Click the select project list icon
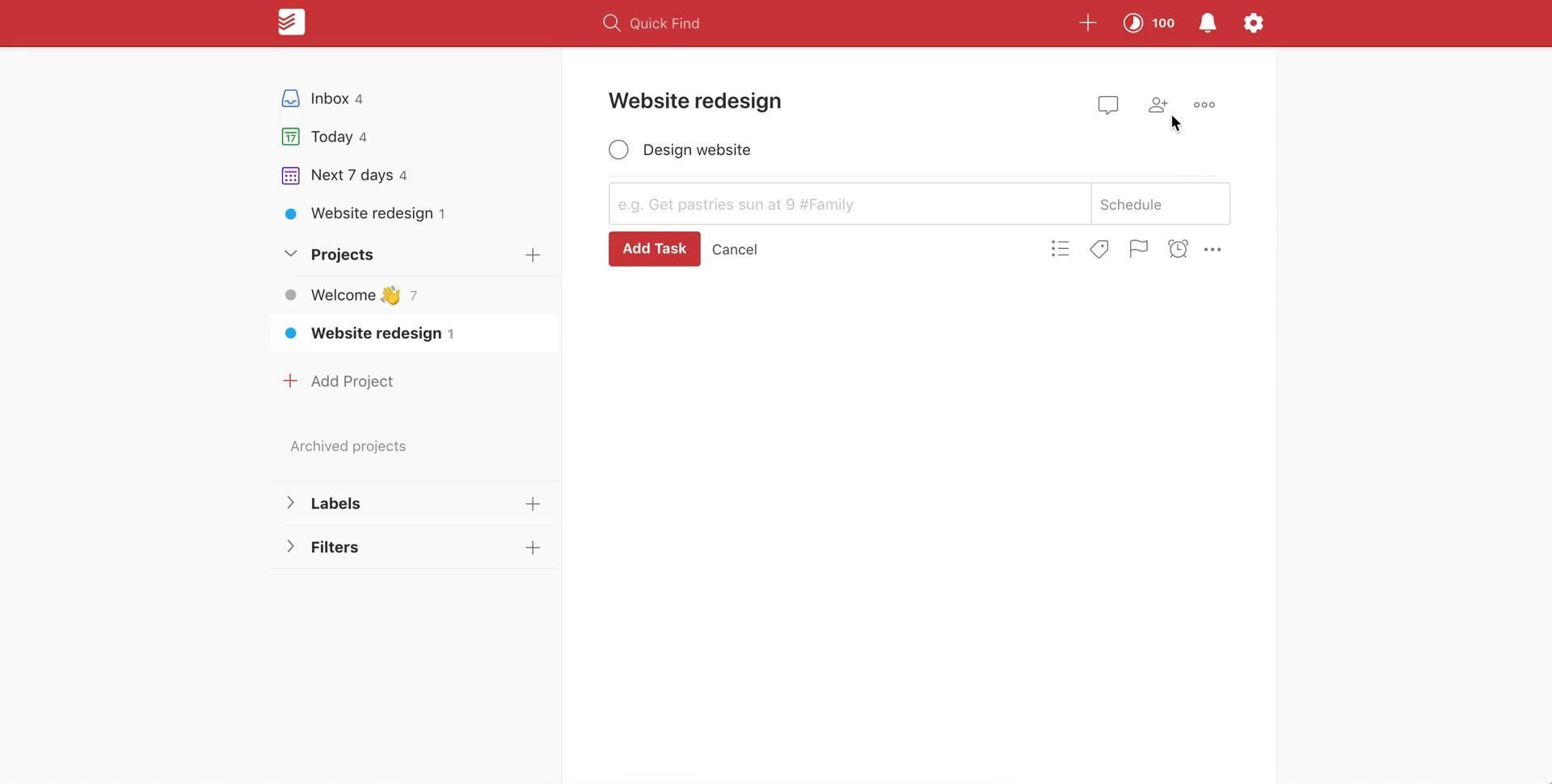 (1060, 249)
